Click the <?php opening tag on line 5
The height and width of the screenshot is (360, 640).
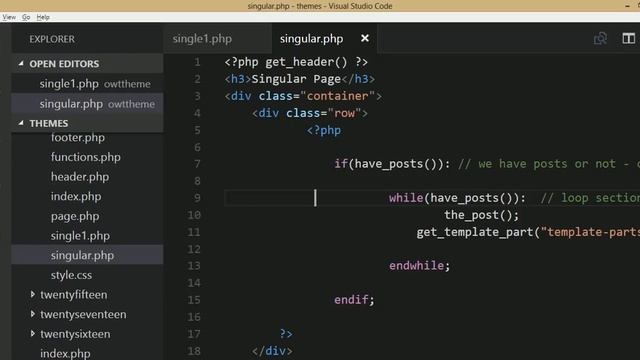click(x=324, y=130)
